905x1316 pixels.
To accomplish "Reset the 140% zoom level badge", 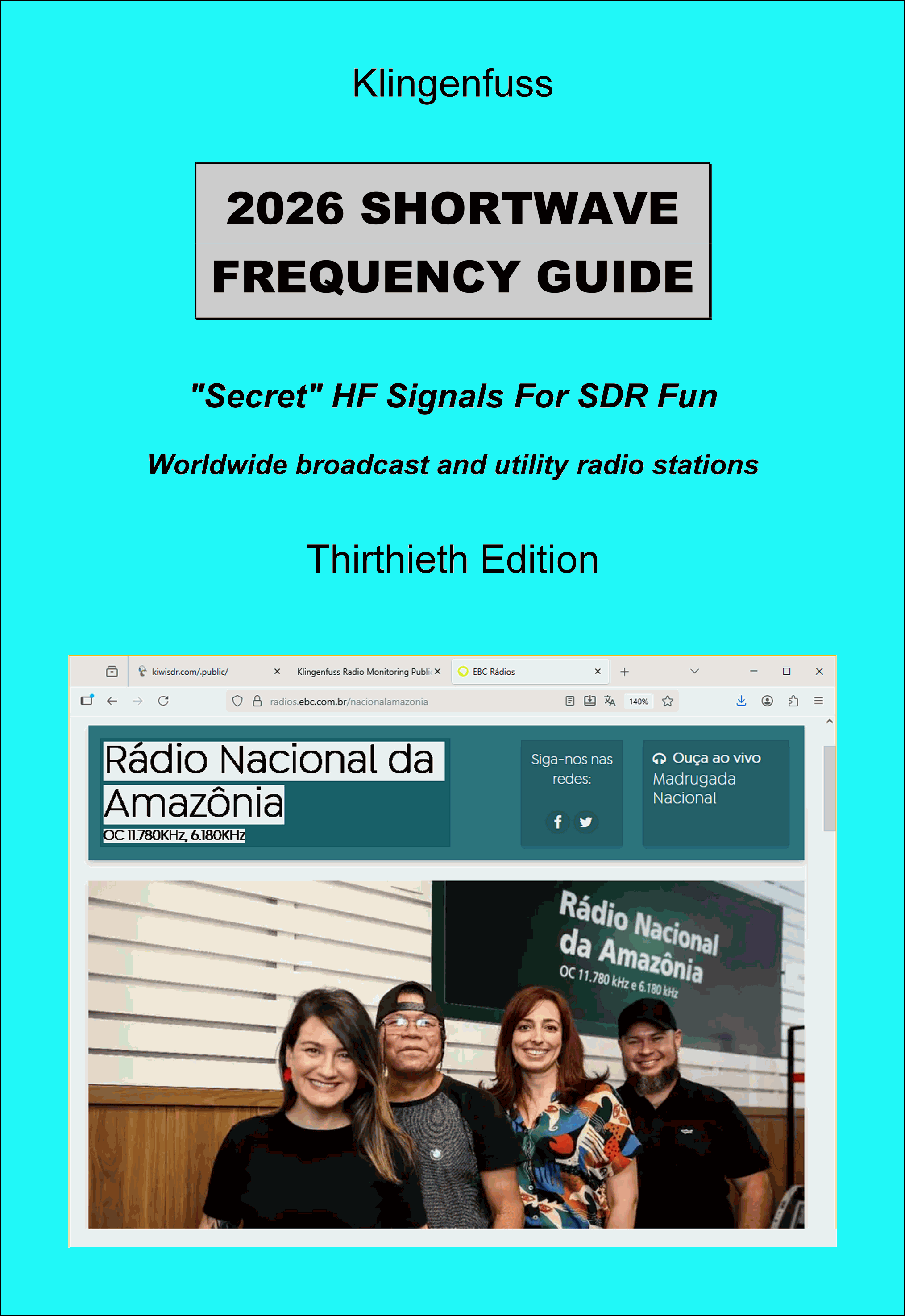I will tap(639, 702).
